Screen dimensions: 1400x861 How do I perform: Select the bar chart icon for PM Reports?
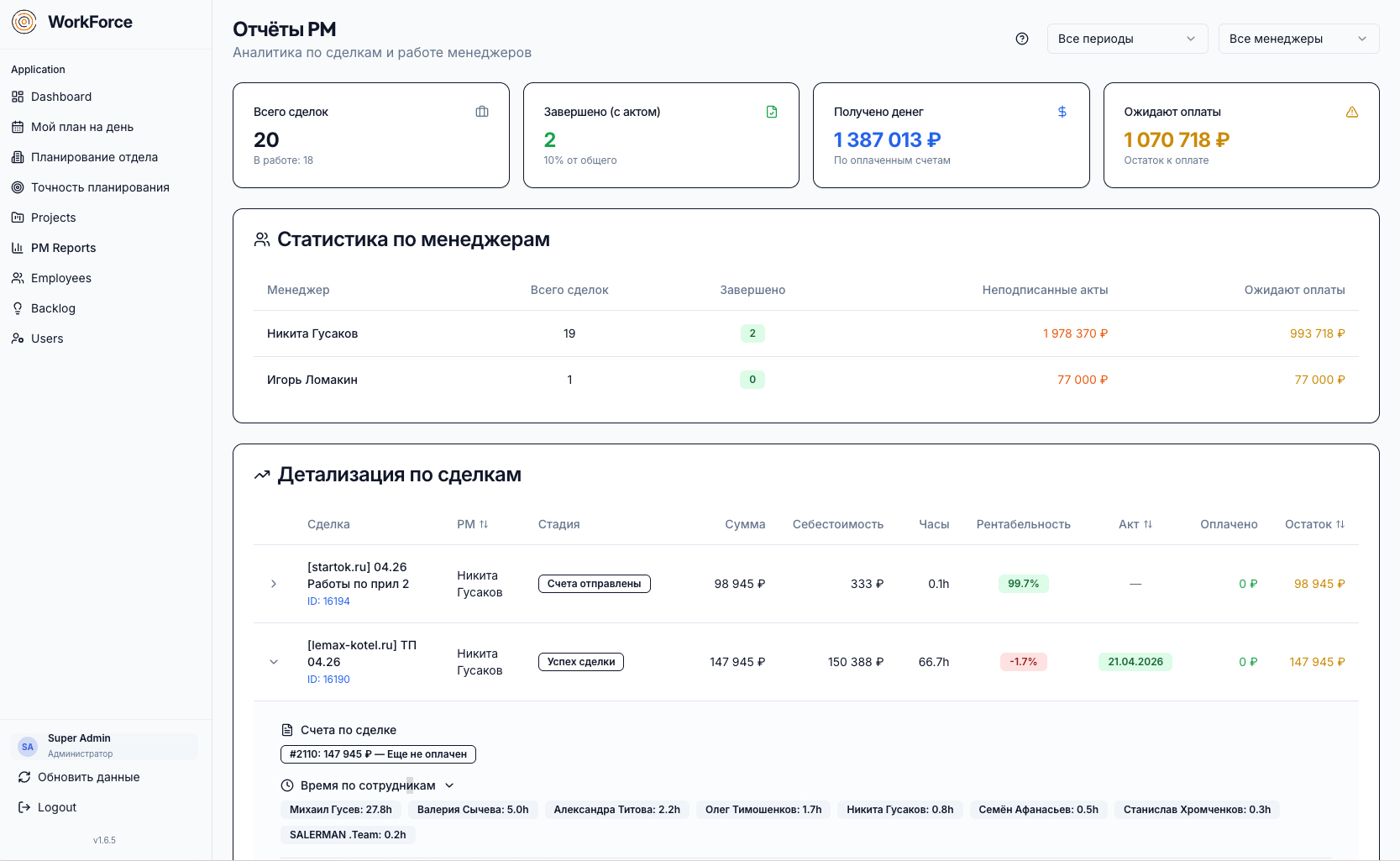click(x=18, y=248)
